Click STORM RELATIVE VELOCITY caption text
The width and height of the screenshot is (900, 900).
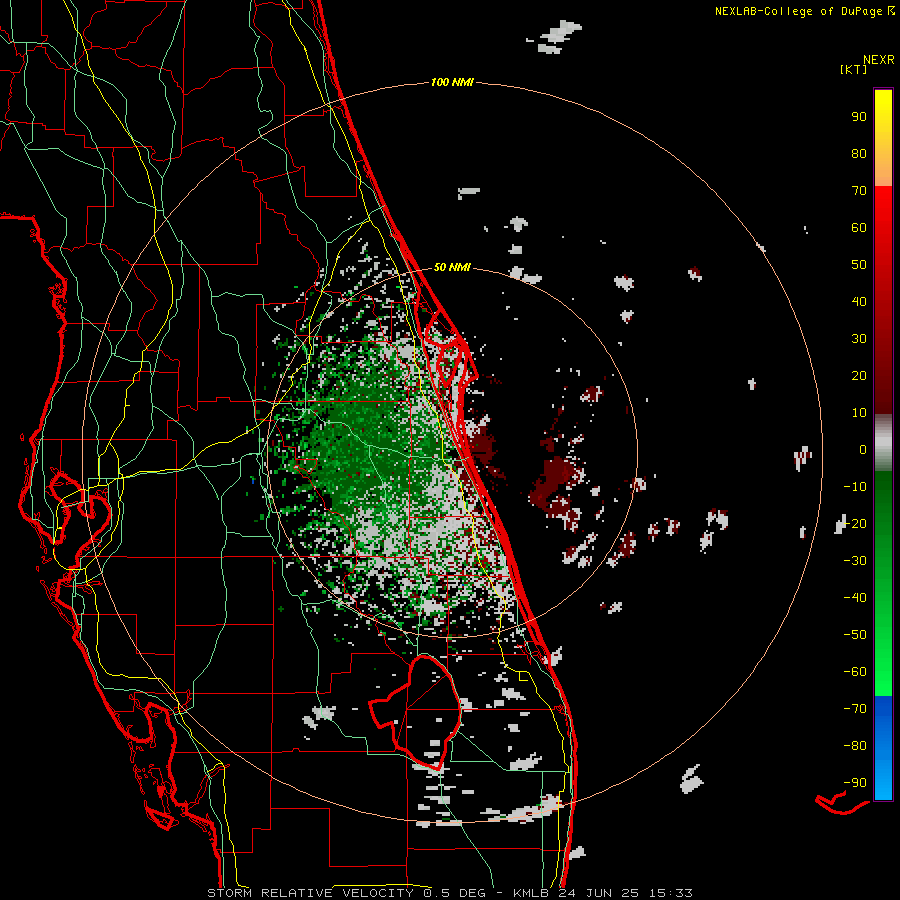[310, 893]
